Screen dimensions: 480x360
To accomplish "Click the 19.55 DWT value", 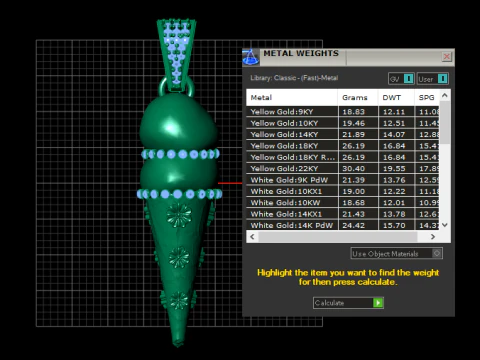I will pyautogui.click(x=394, y=169).
